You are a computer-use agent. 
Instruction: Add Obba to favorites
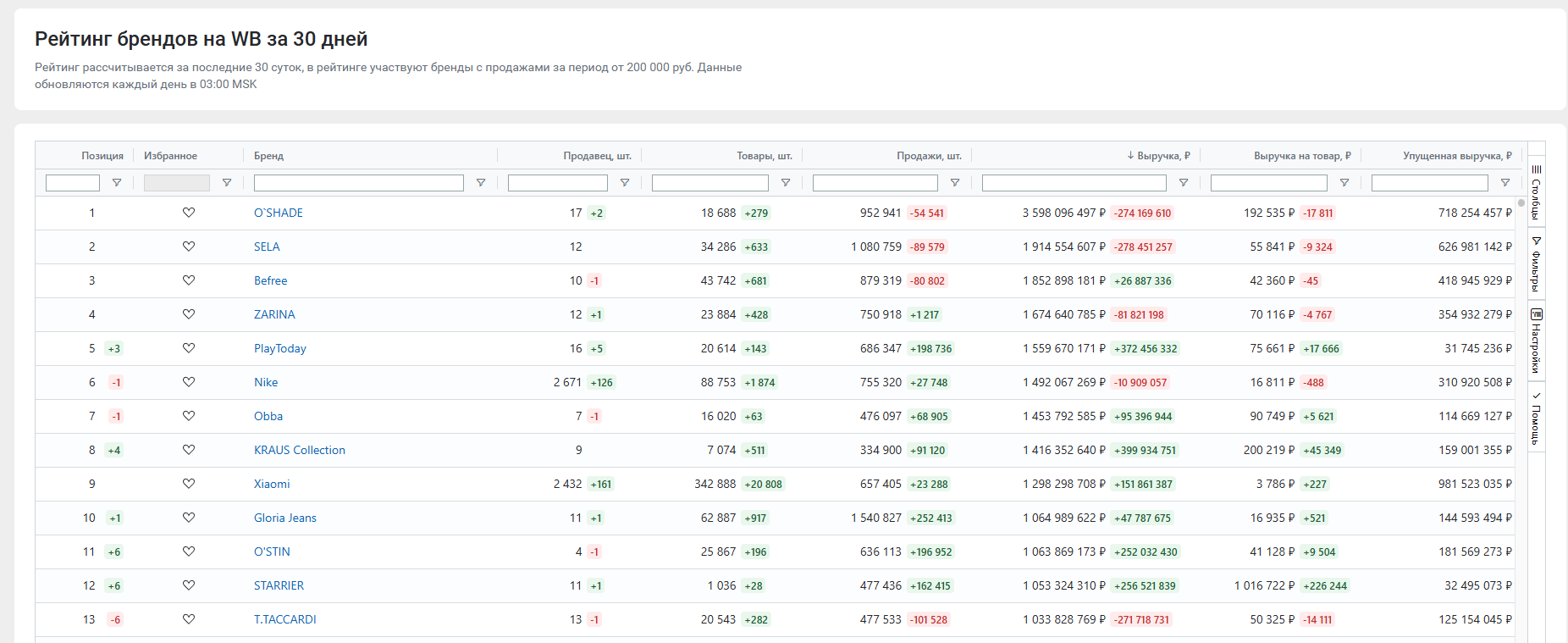click(x=189, y=416)
